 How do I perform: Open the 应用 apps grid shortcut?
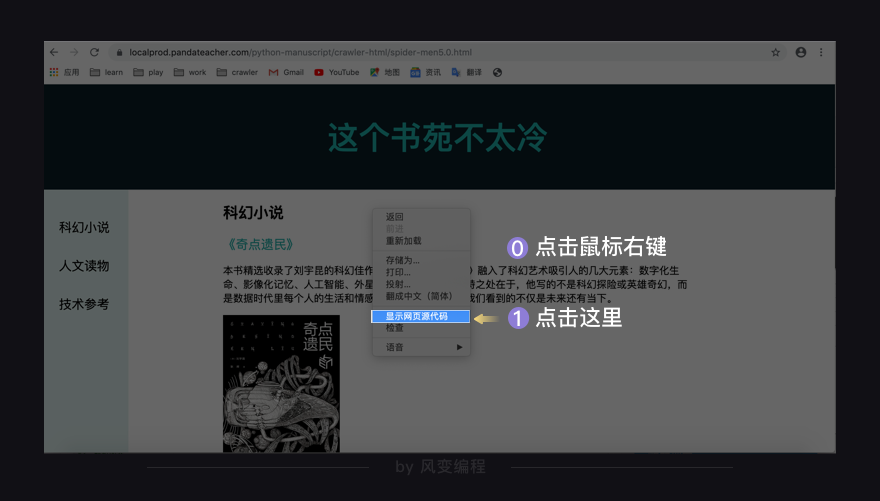[x=64, y=72]
